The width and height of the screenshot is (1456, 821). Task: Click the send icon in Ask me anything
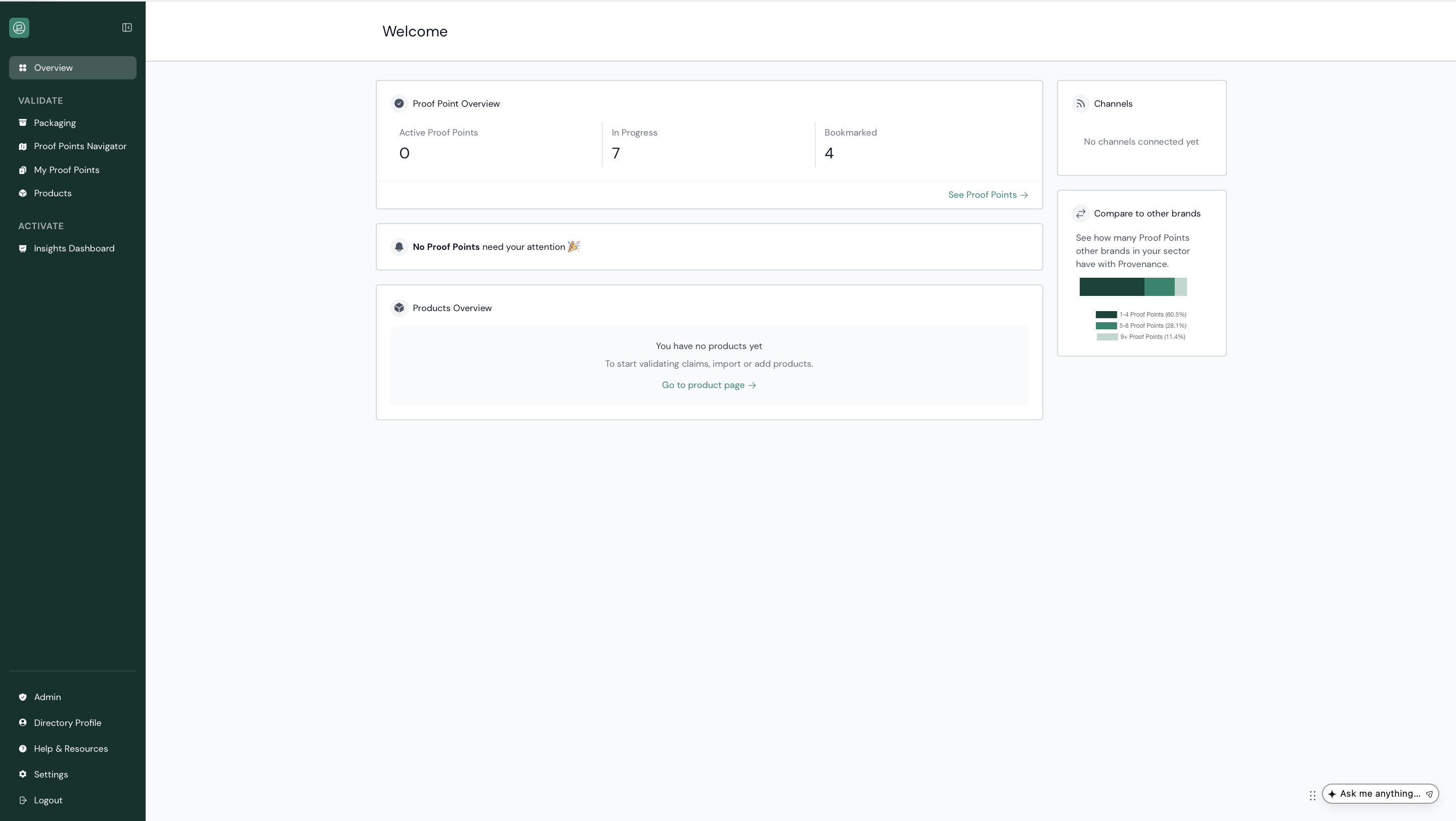point(1429,794)
